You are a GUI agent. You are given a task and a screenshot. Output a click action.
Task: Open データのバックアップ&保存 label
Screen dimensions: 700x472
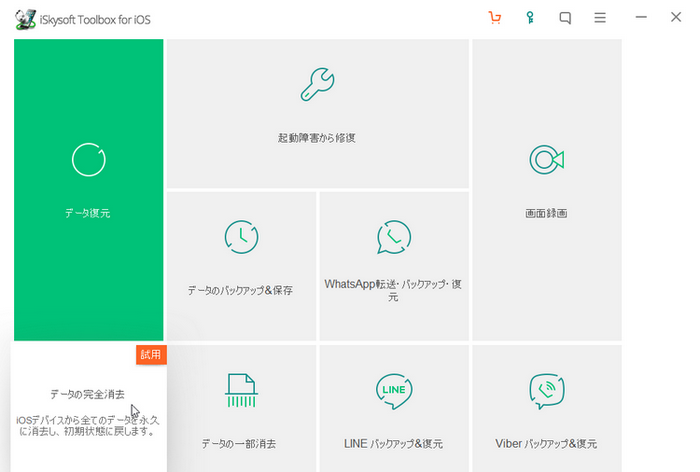[240, 291]
